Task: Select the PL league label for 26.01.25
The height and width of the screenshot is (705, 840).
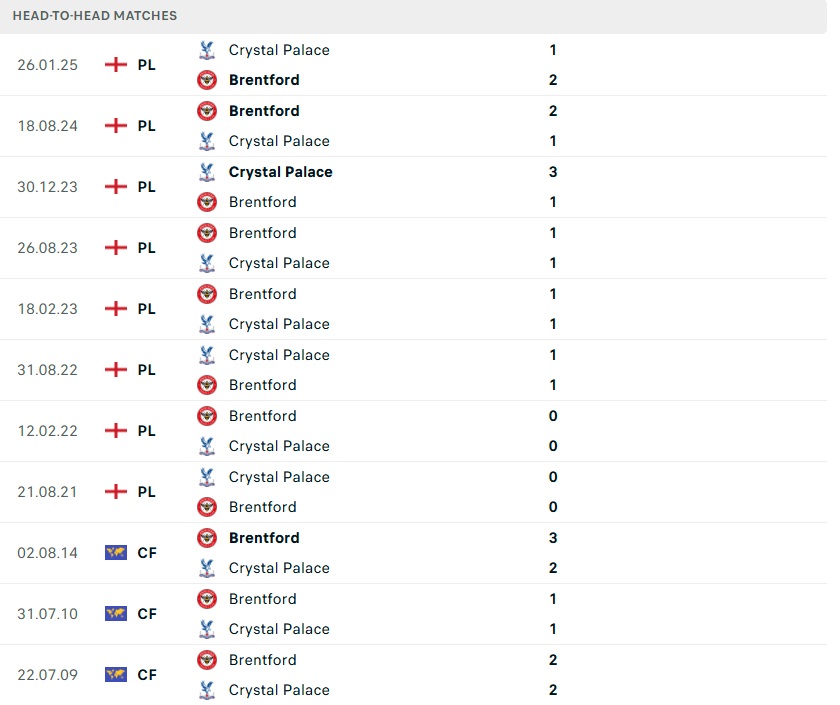Action: pos(147,65)
